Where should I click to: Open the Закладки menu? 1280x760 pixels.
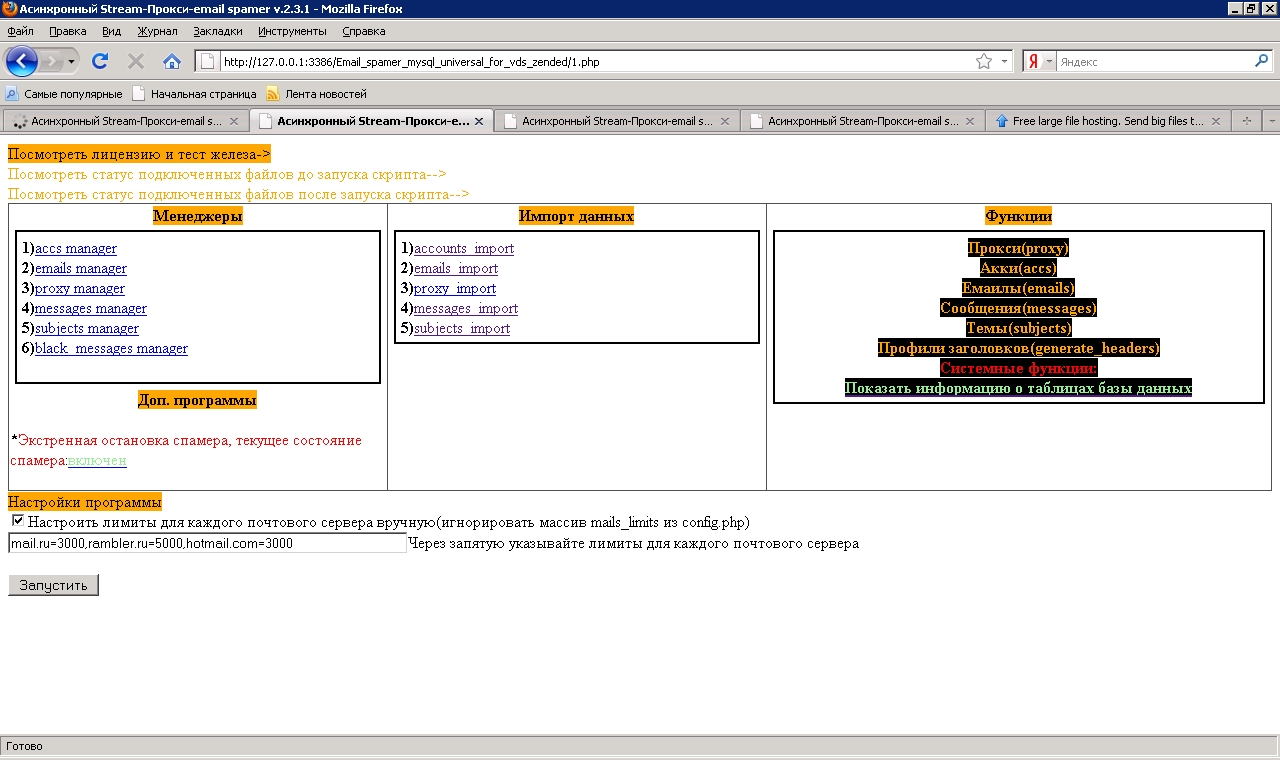(x=217, y=31)
